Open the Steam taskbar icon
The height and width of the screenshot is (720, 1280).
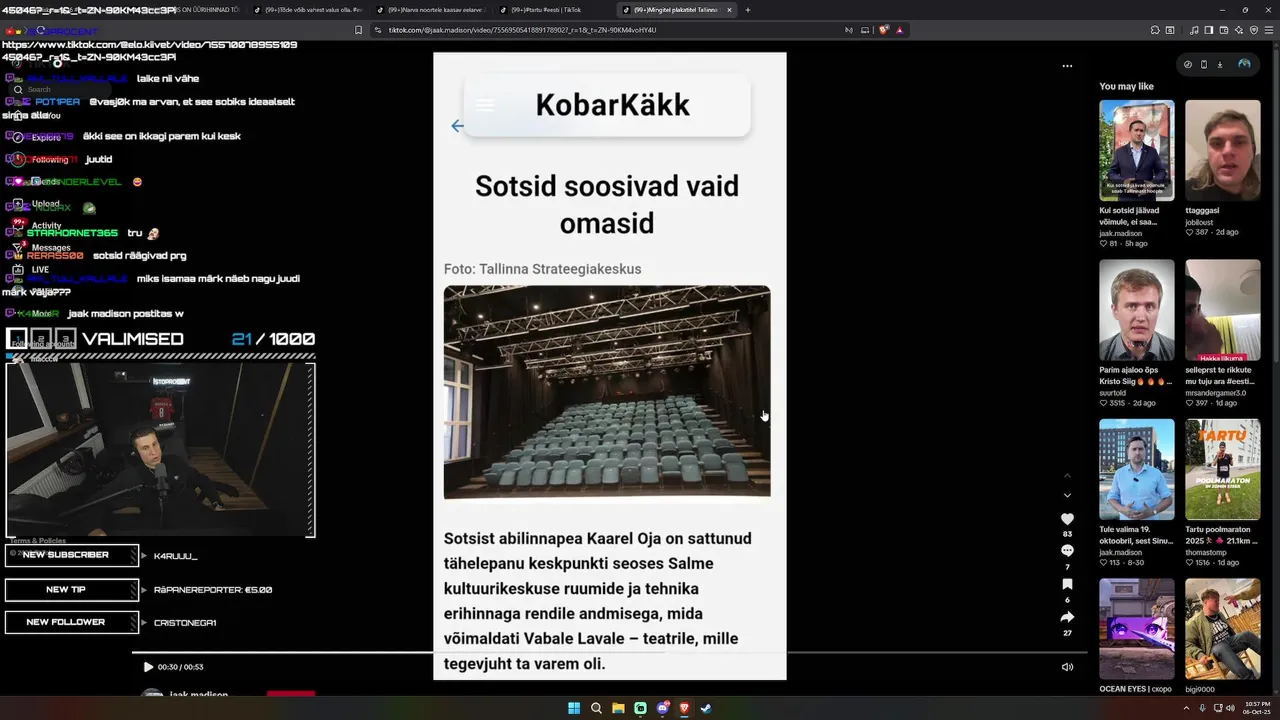(706, 708)
